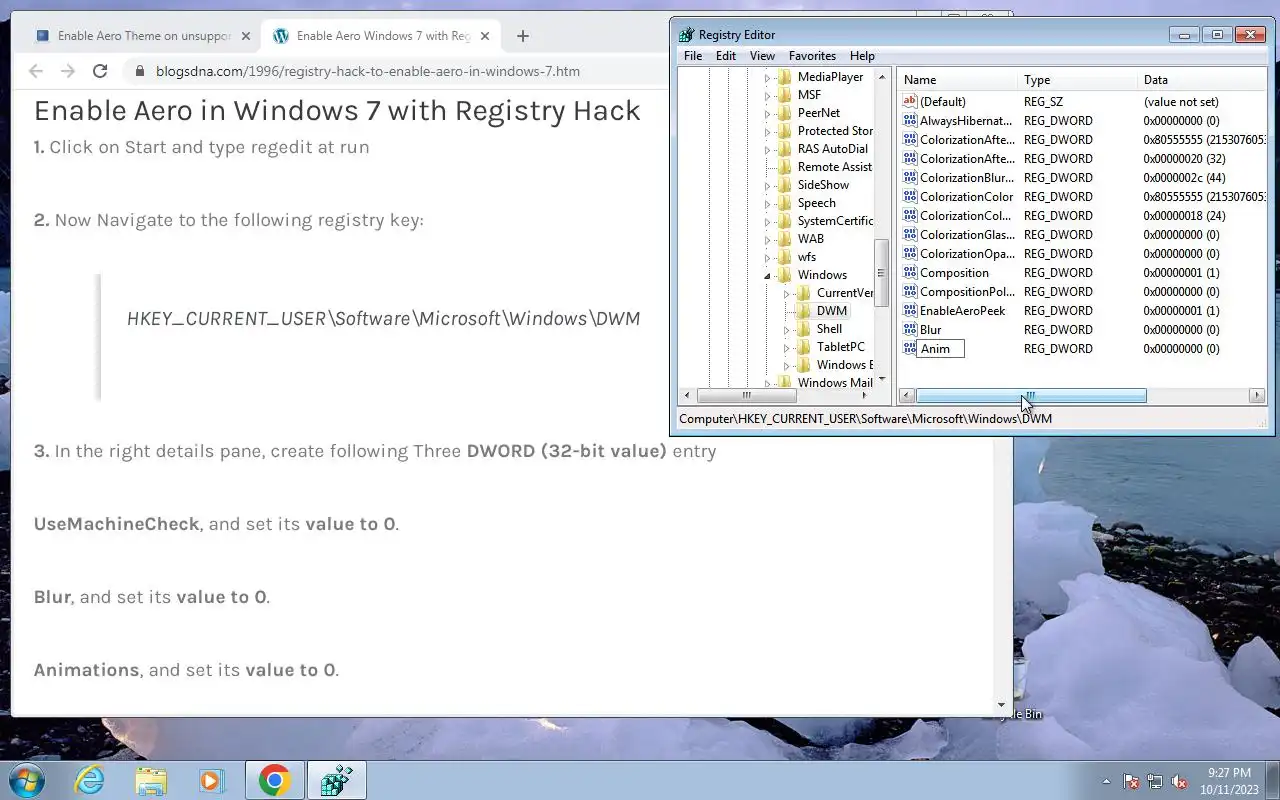1280x800 pixels.
Task: Close the 'Enable Aero Windows 7 with Reg' tab
Action: [x=485, y=36]
